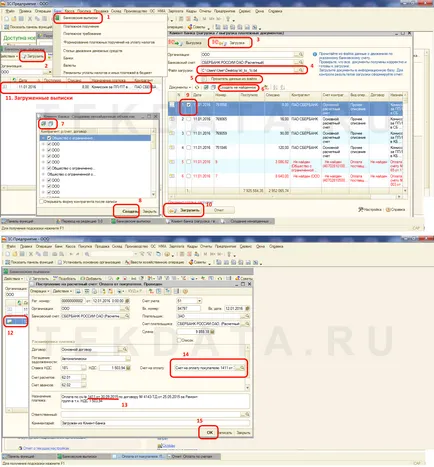
Task: Click select button of Счет авансов 62.02
Action: (x=84, y=385)
